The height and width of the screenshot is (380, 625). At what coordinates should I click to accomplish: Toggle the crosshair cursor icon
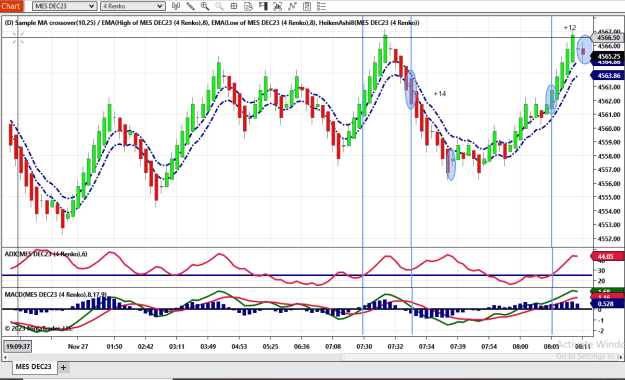234,6
